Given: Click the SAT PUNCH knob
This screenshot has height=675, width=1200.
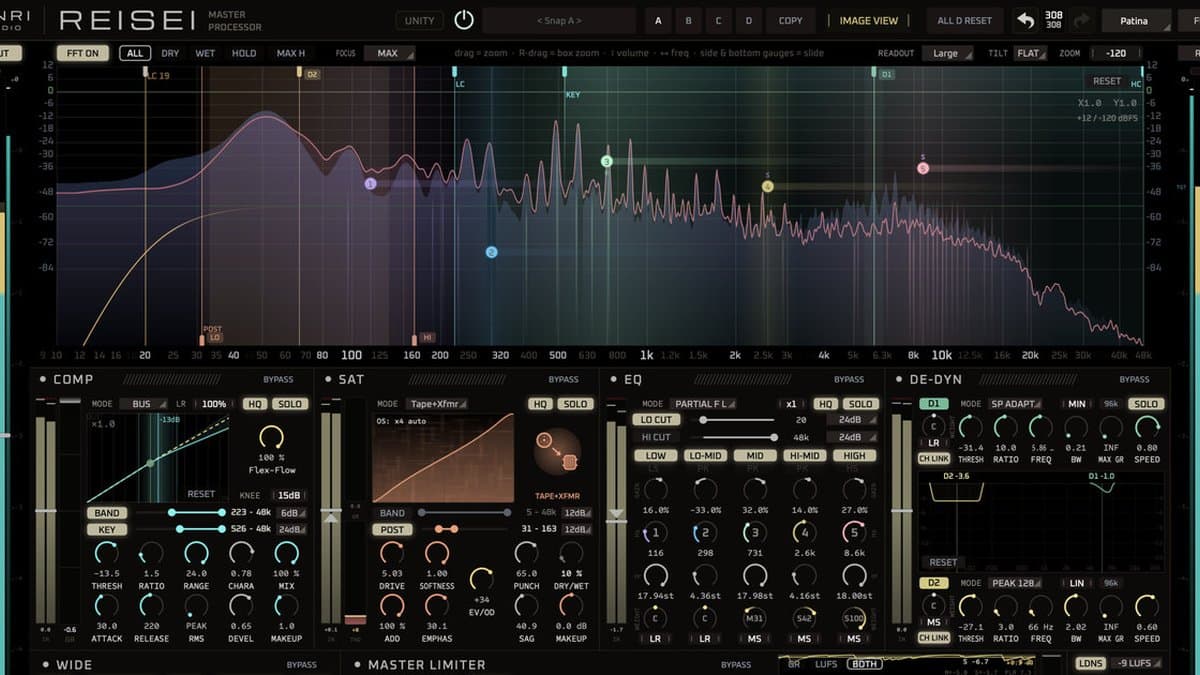Looking at the screenshot, I should click(526, 552).
